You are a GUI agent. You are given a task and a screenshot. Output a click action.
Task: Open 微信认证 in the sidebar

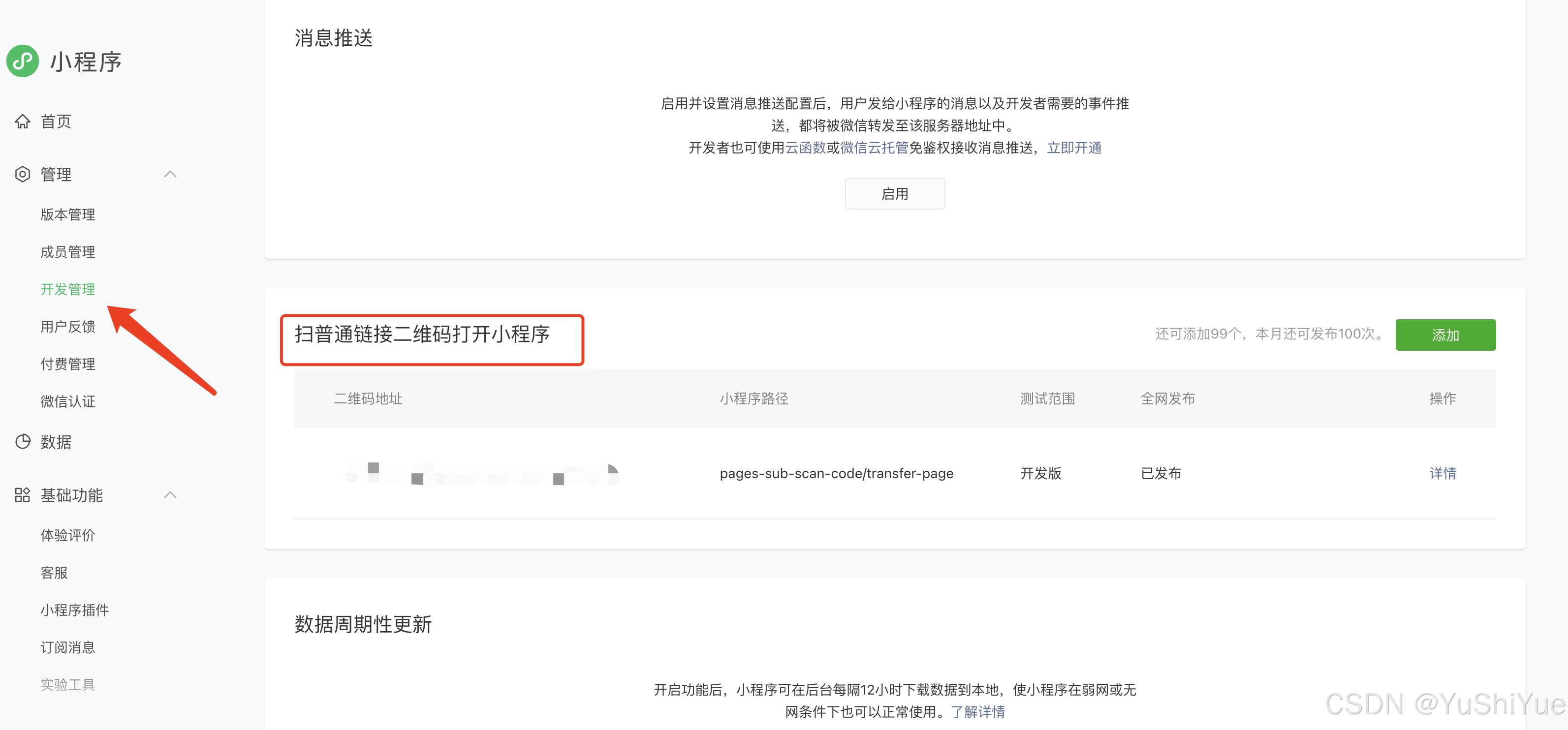click(x=67, y=401)
